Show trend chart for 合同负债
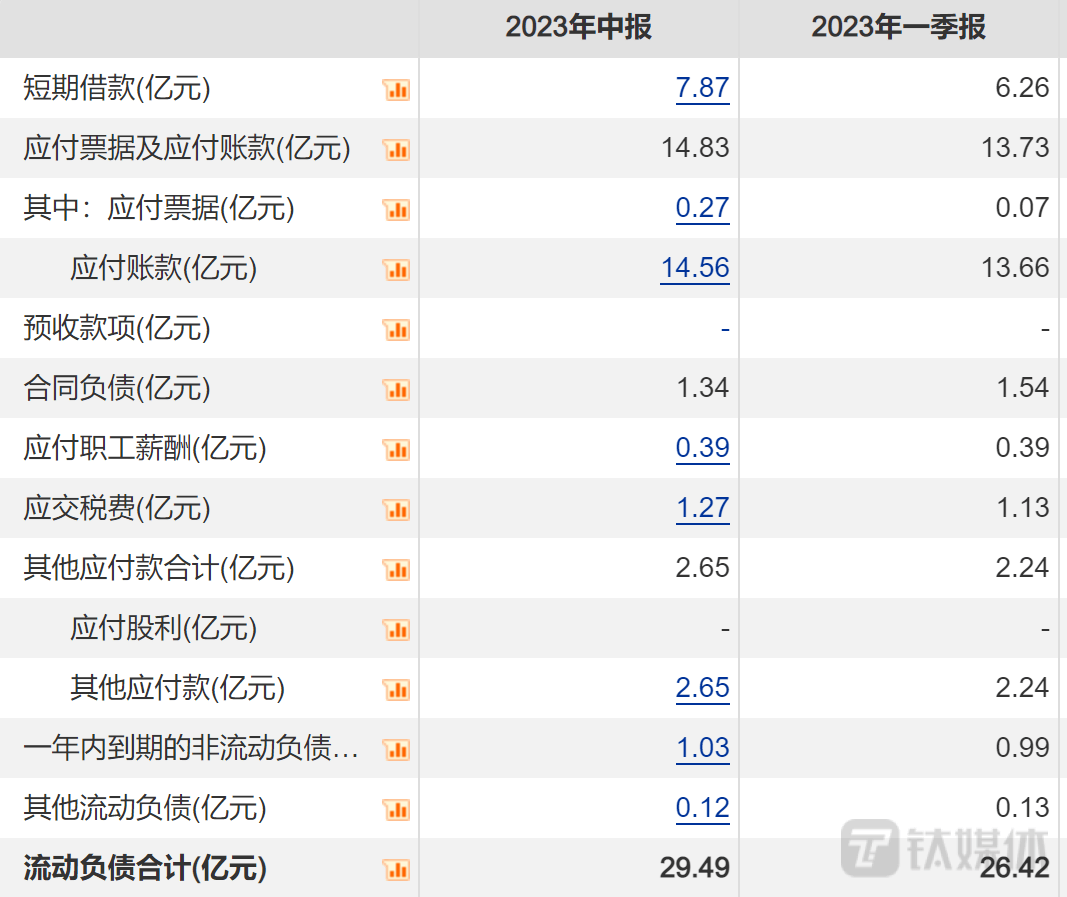 point(396,390)
